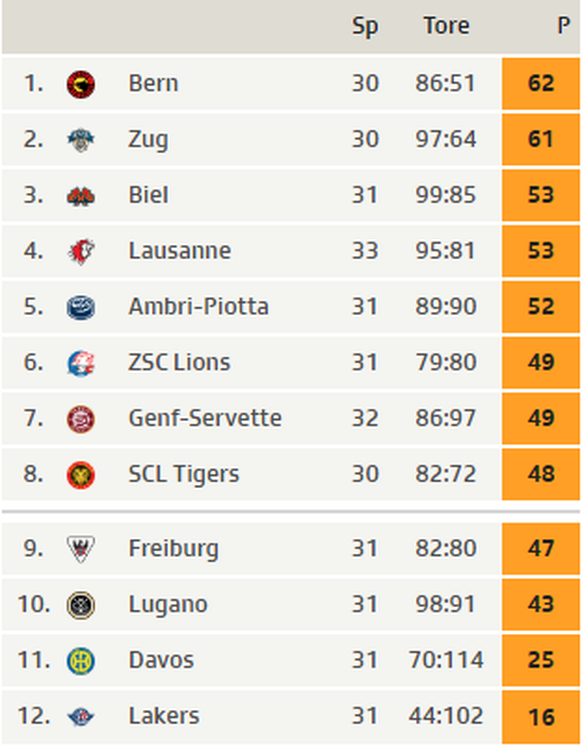Select the P points column header
This screenshot has width=582, height=746.
(x=563, y=25)
